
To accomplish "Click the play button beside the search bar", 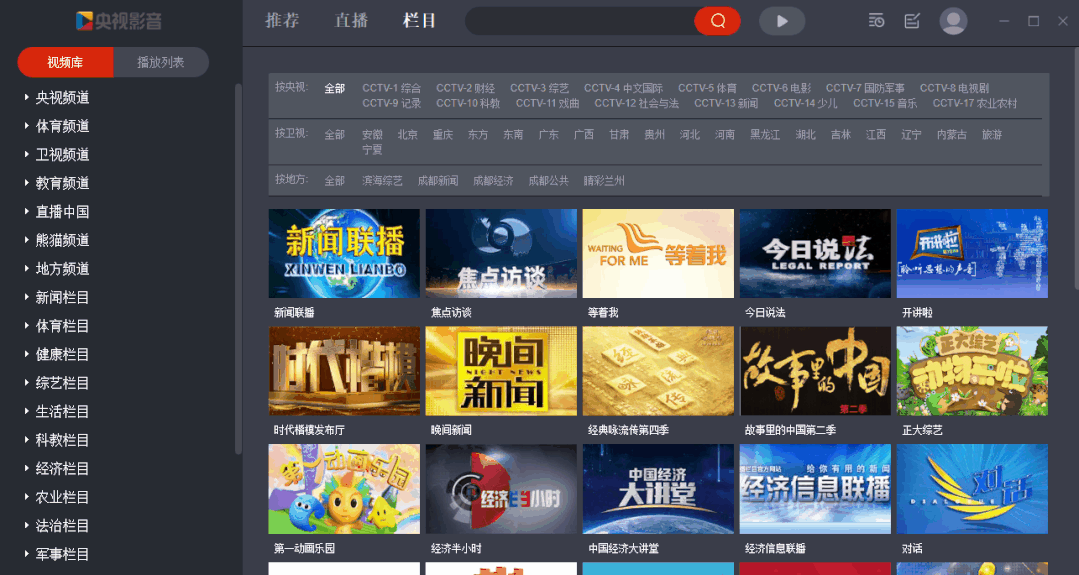I will point(782,21).
